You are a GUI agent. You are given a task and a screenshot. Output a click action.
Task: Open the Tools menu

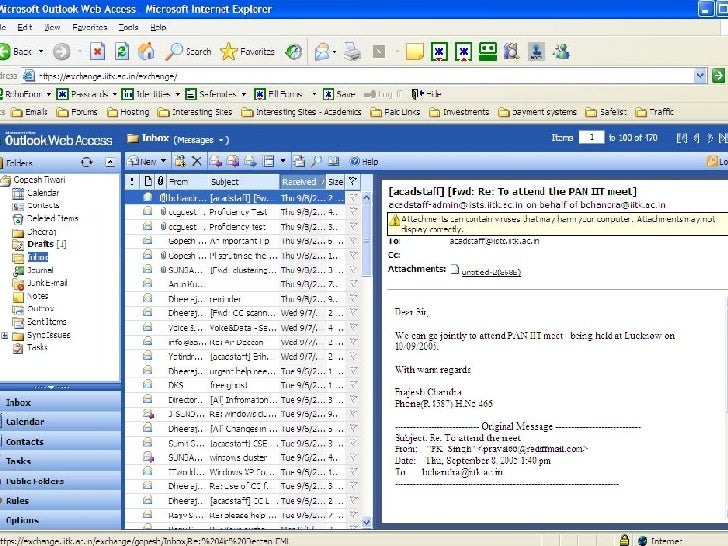(x=128, y=27)
